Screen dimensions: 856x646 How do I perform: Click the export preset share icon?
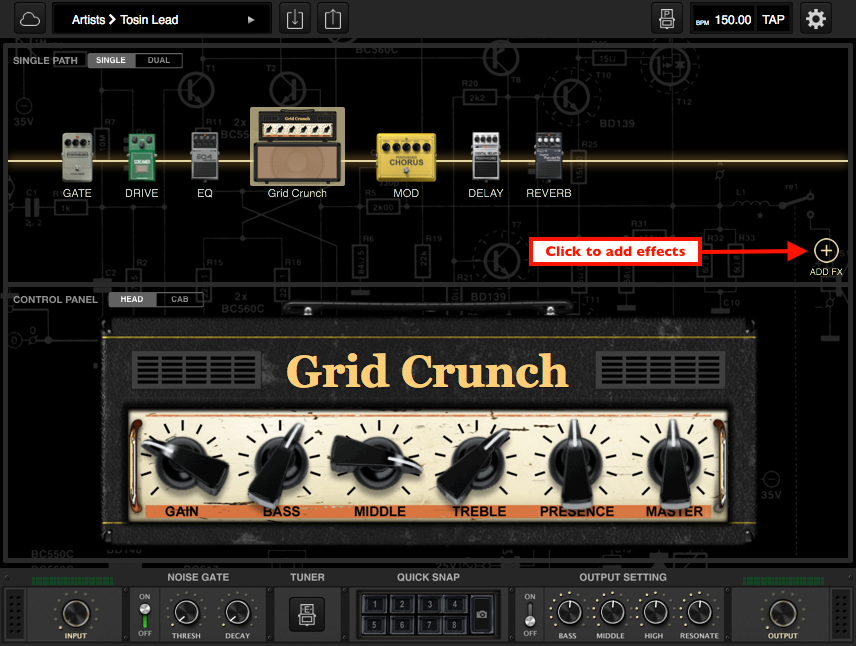[x=333, y=19]
